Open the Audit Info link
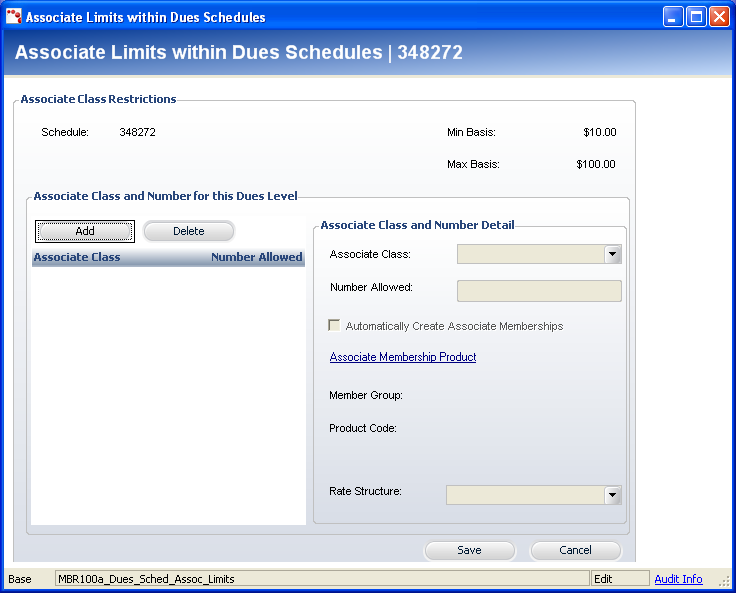 (678, 579)
